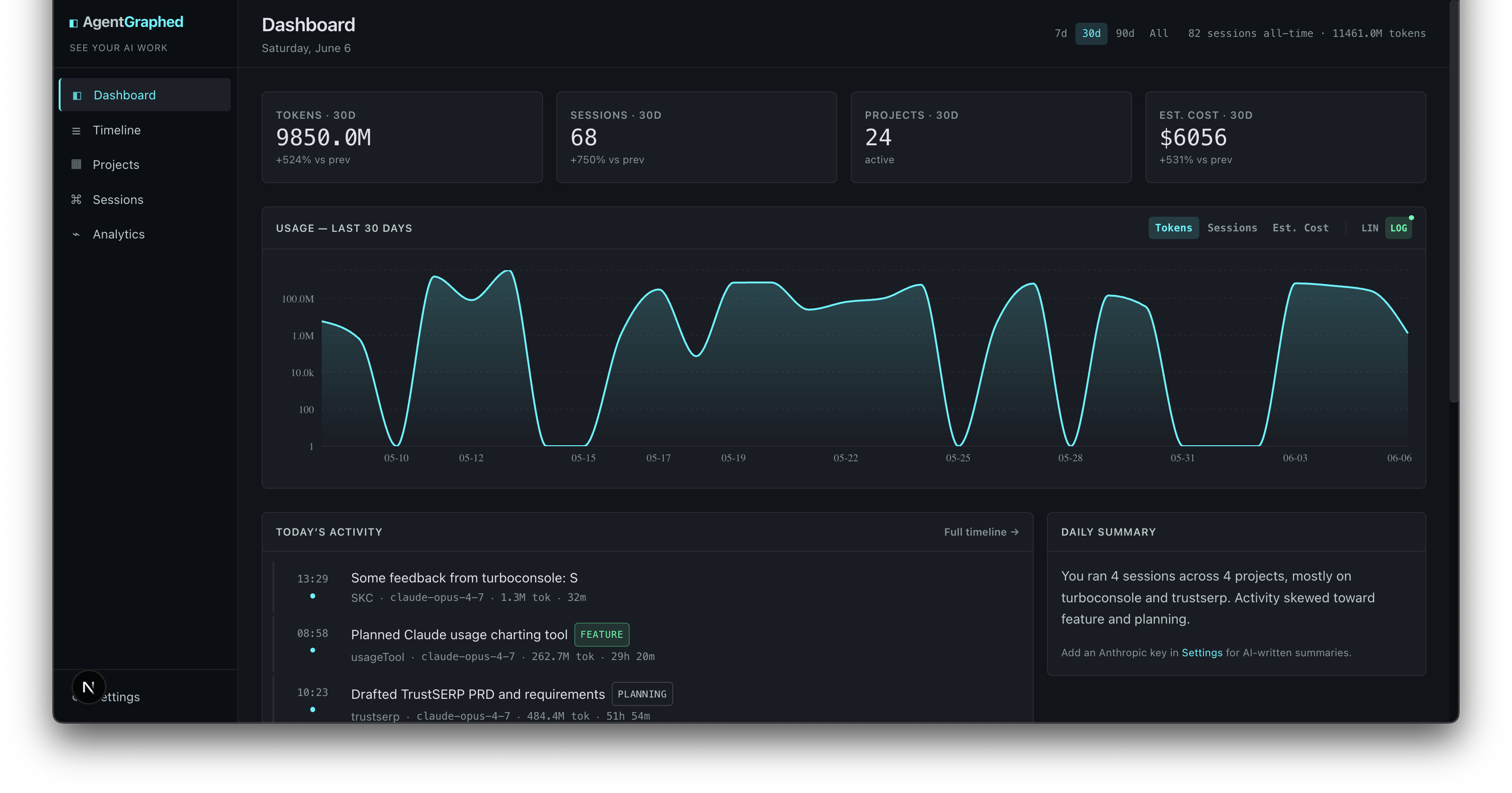Image resolution: width=1512 pixels, height=793 pixels.
Task: Select the 7d time range
Action: [1060, 34]
